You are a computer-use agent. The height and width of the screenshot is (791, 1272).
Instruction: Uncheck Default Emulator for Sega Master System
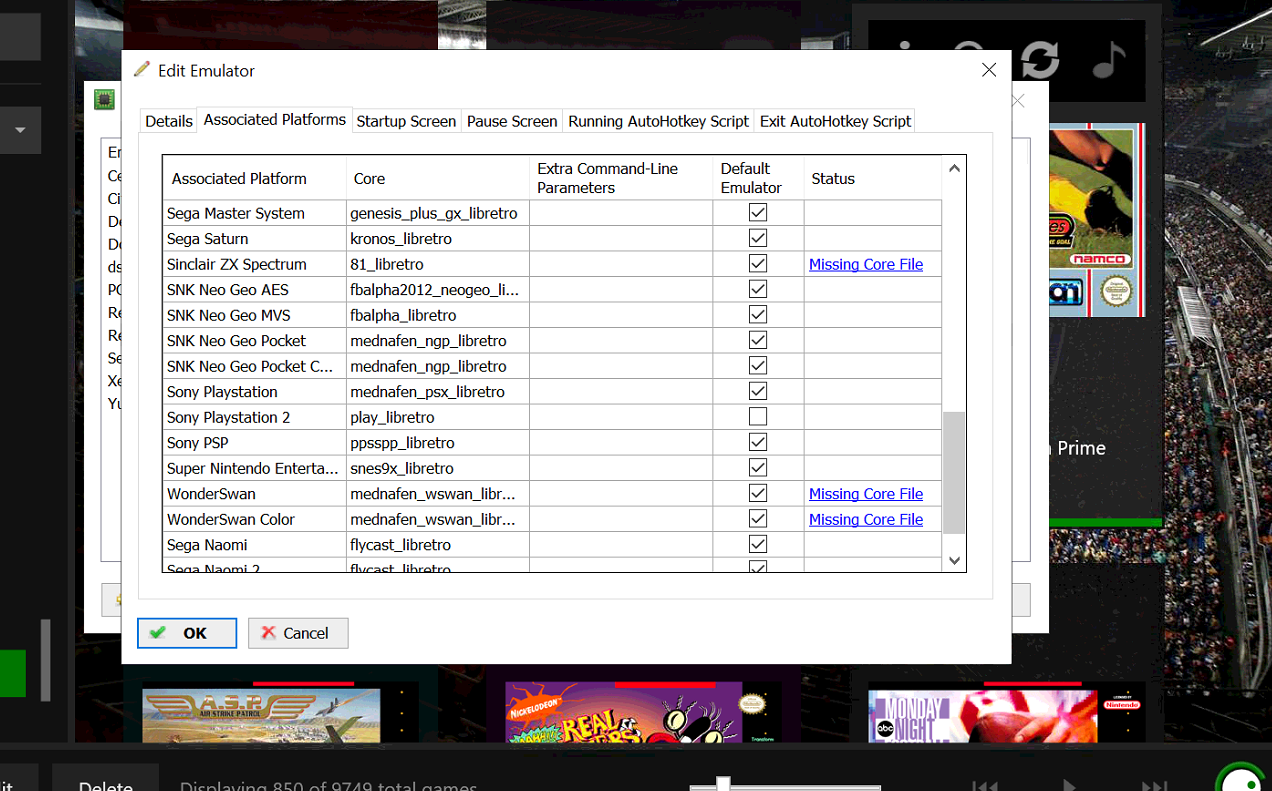pyautogui.click(x=758, y=213)
